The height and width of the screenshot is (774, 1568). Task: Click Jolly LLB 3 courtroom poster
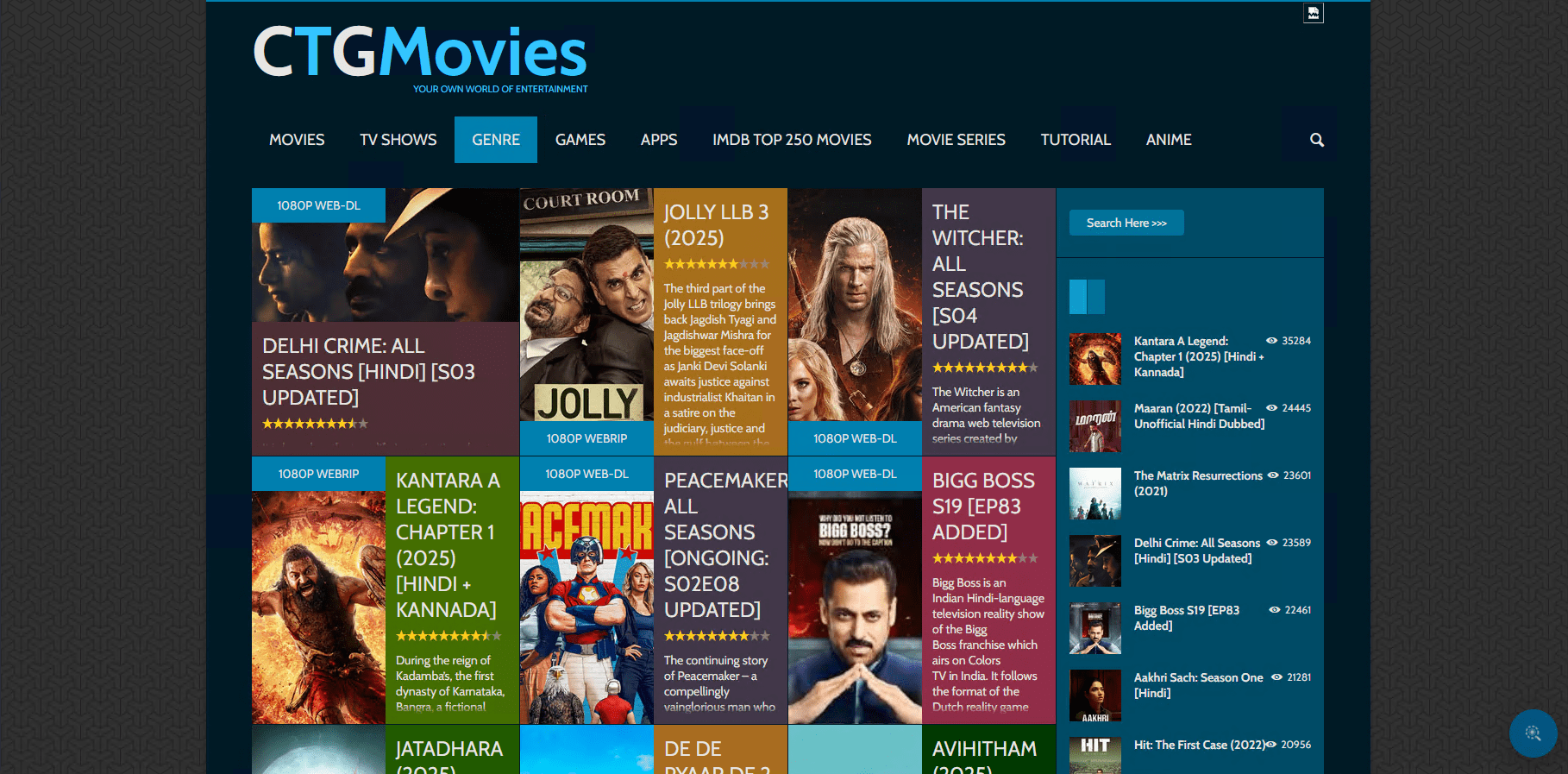tap(586, 305)
